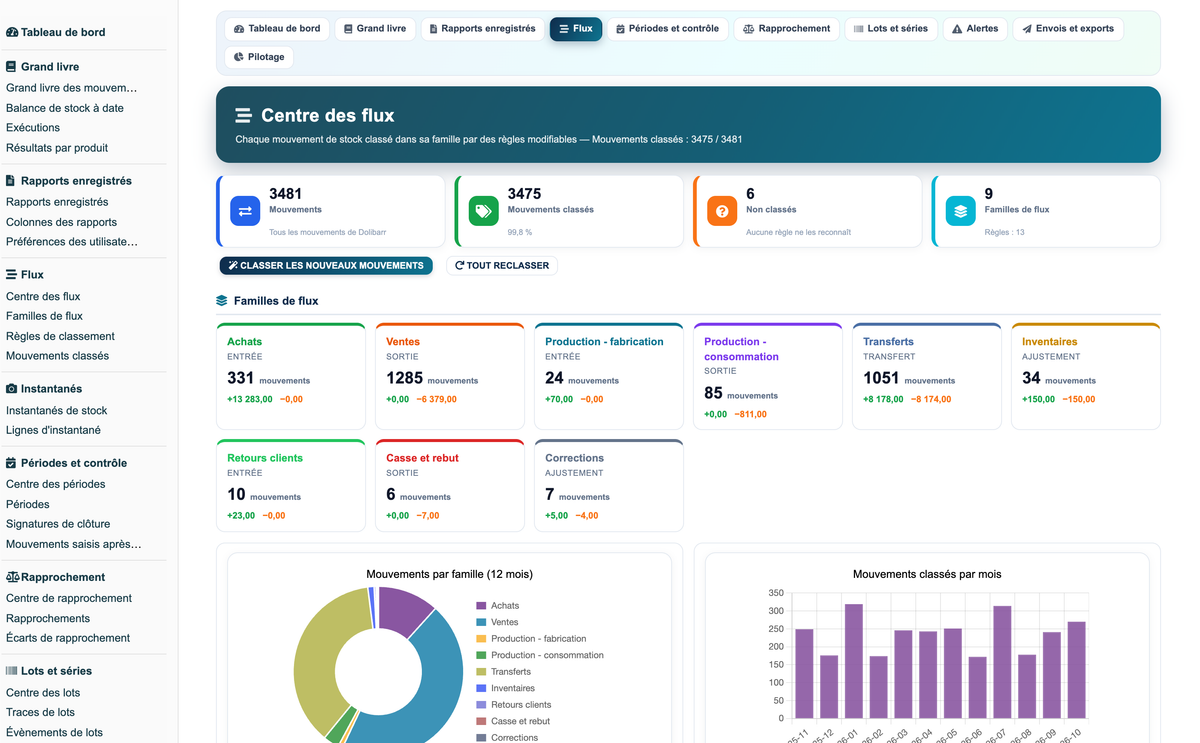
Task: Open Signatures de clôture link
Action: pyautogui.click(x=58, y=524)
